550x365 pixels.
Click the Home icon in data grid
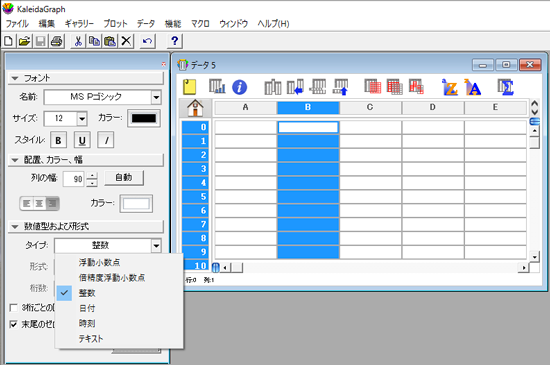pyautogui.click(x=195, y=107)
